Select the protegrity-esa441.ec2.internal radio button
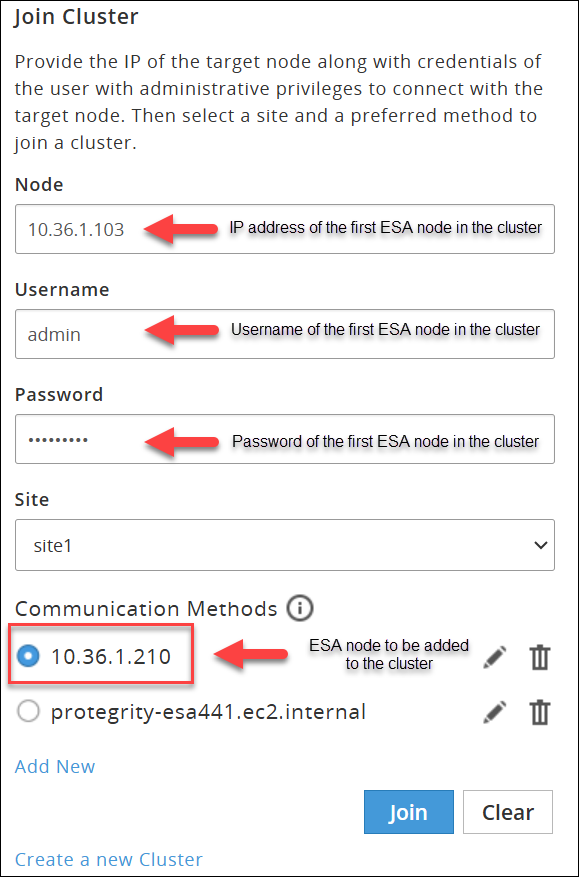The height and width of the screenshot is (877, 579). pyautogui.click(x=28, y=712)
